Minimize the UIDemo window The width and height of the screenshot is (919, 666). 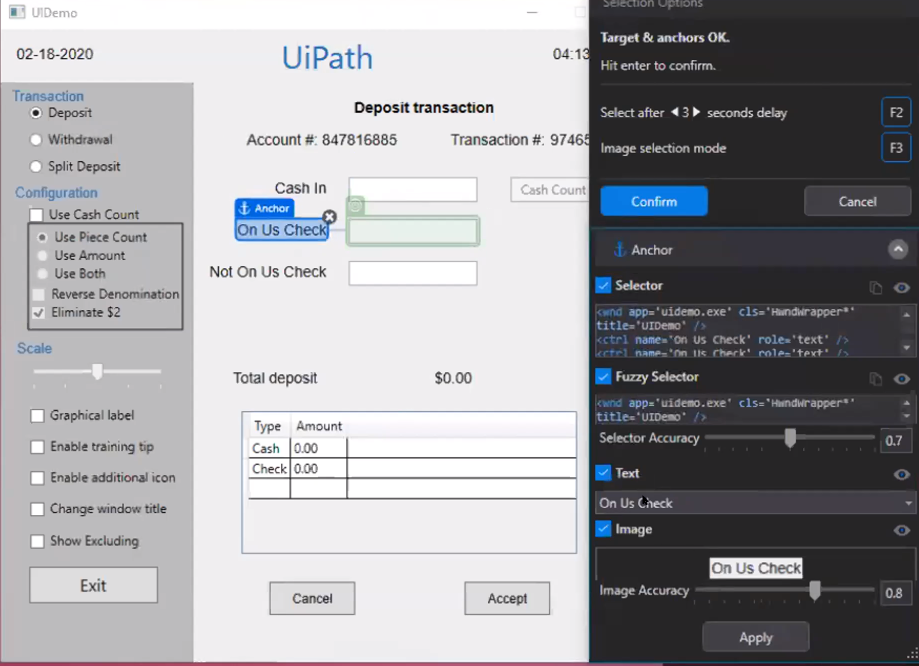tap(532, 12)
